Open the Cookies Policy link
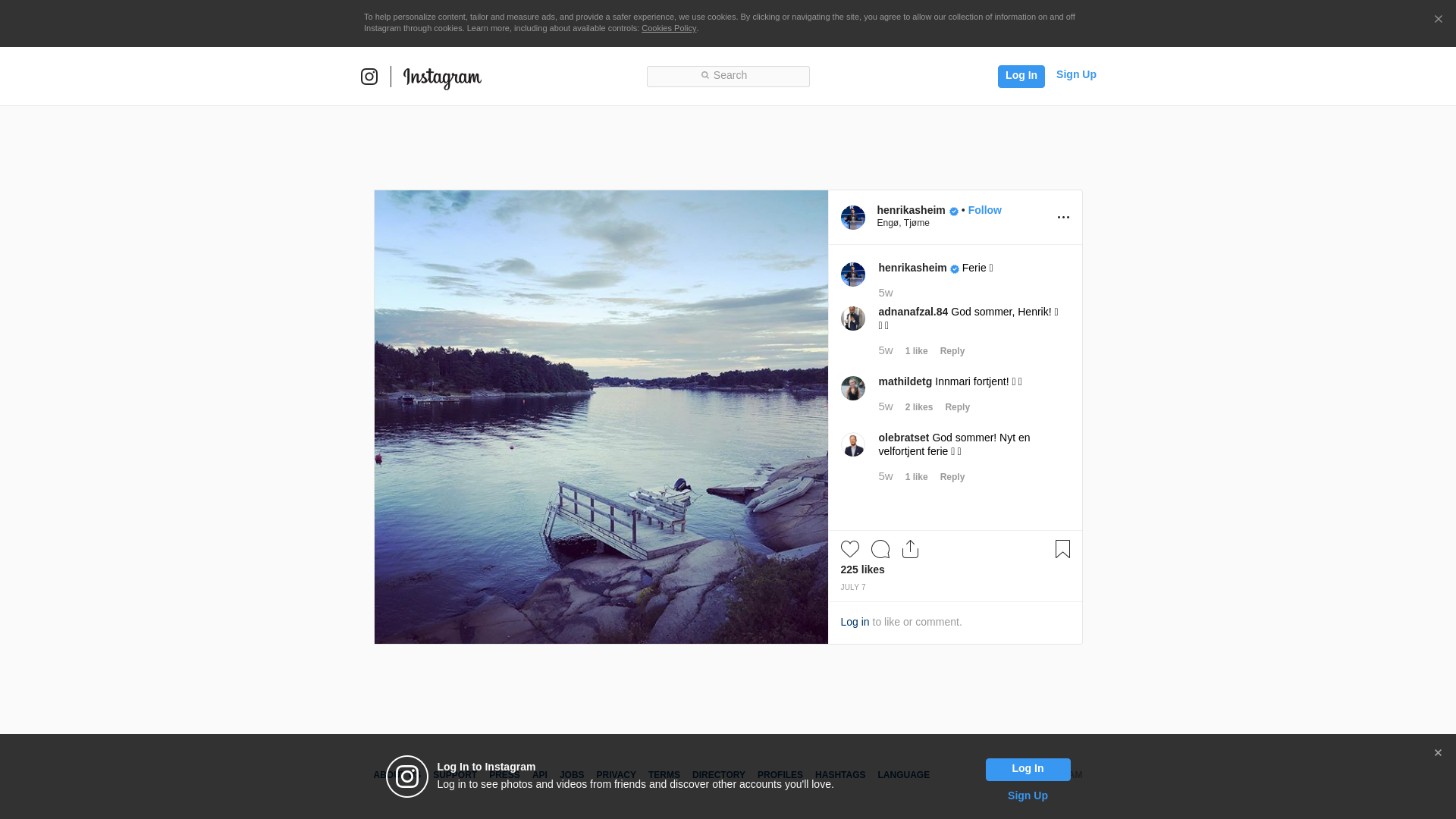 [669, 28]
